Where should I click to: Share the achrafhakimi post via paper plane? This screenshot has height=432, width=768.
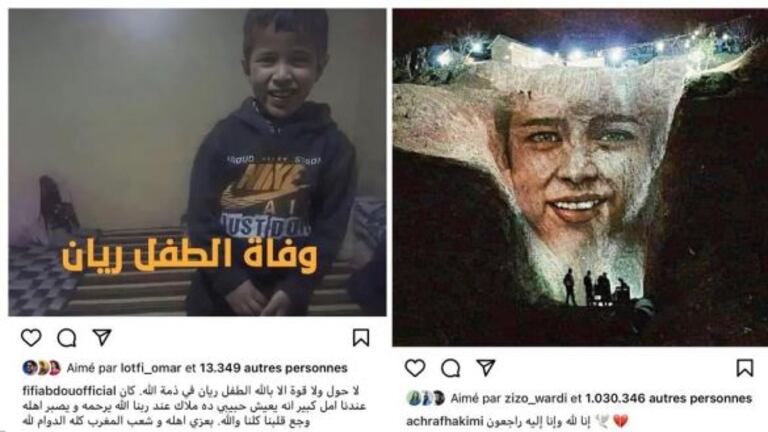[x=486, y=367]
